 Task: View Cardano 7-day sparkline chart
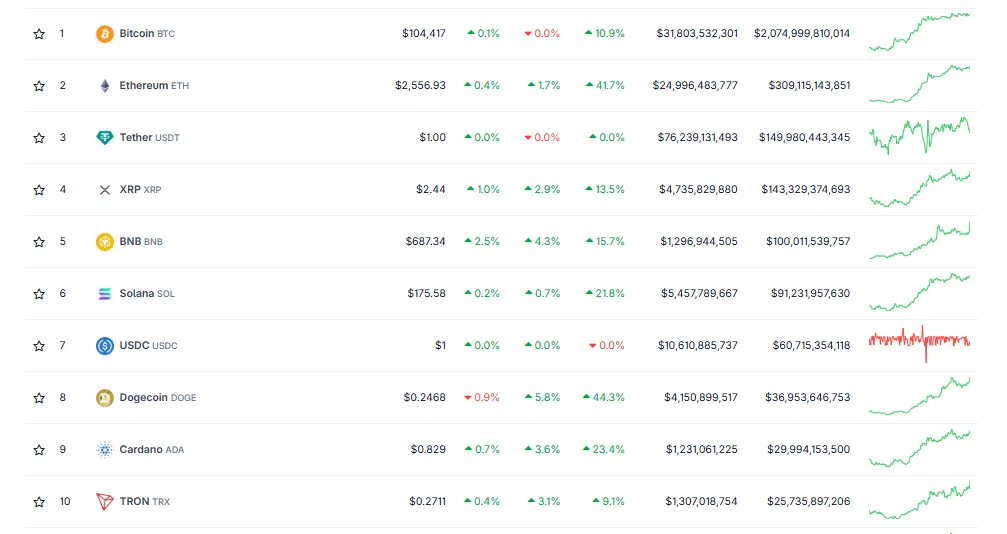pyautogui.click(x=920, y=448)
